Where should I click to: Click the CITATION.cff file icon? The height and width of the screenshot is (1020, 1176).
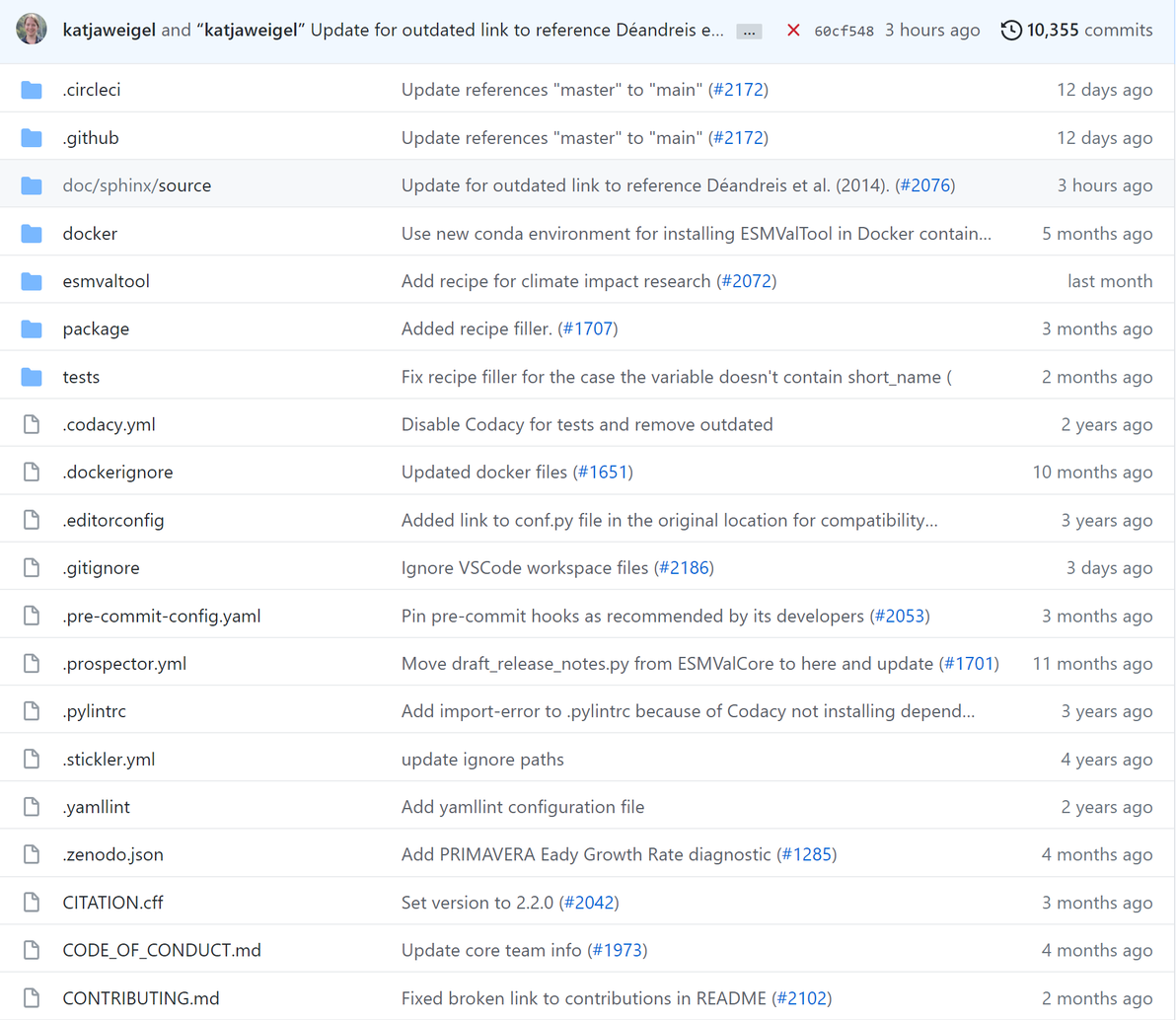[x=32, y=903]
